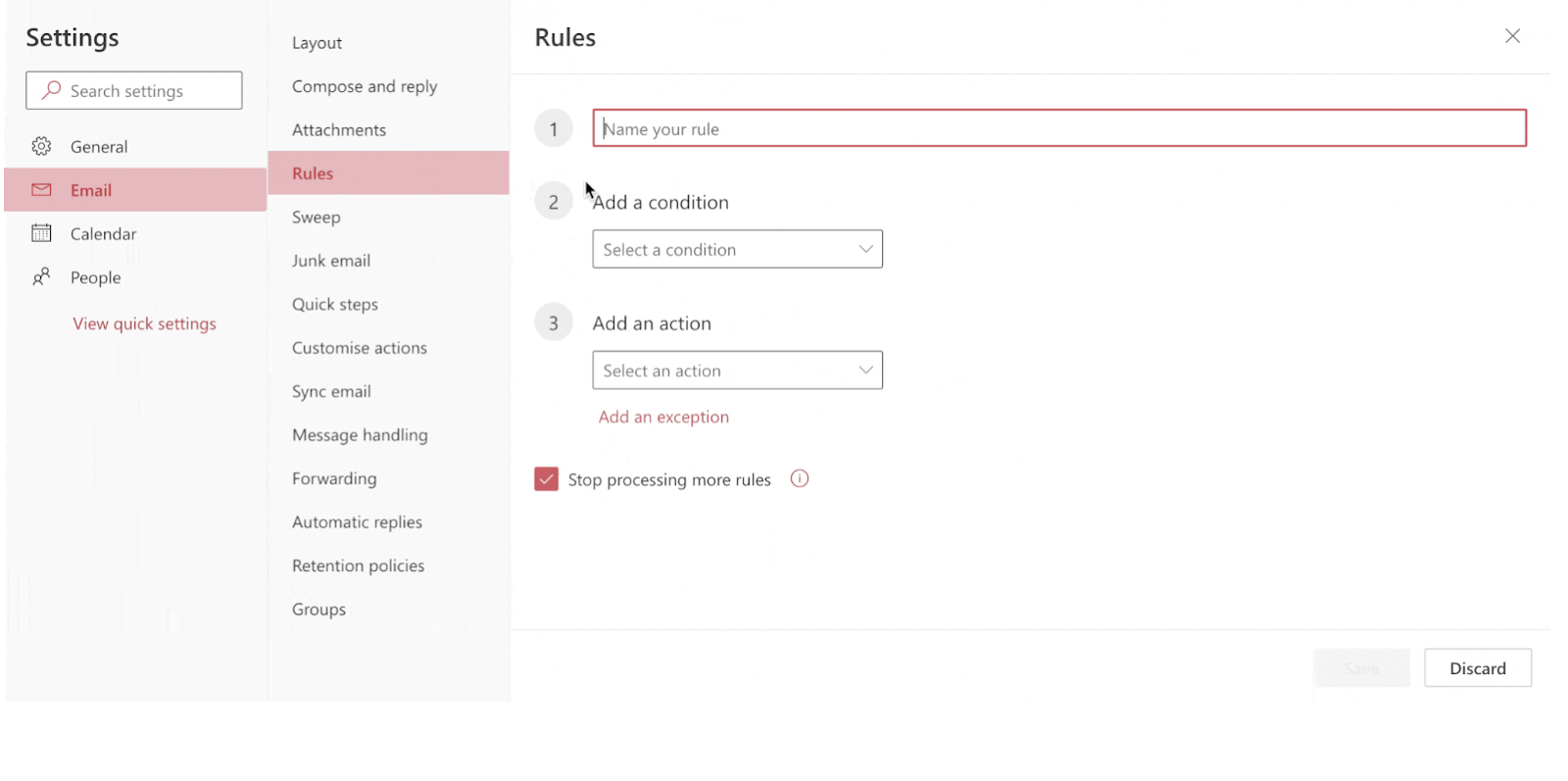Open View quick settings link
This screenshot has width=1568, height=781.
pyautogui.click(x=144, y=324)
